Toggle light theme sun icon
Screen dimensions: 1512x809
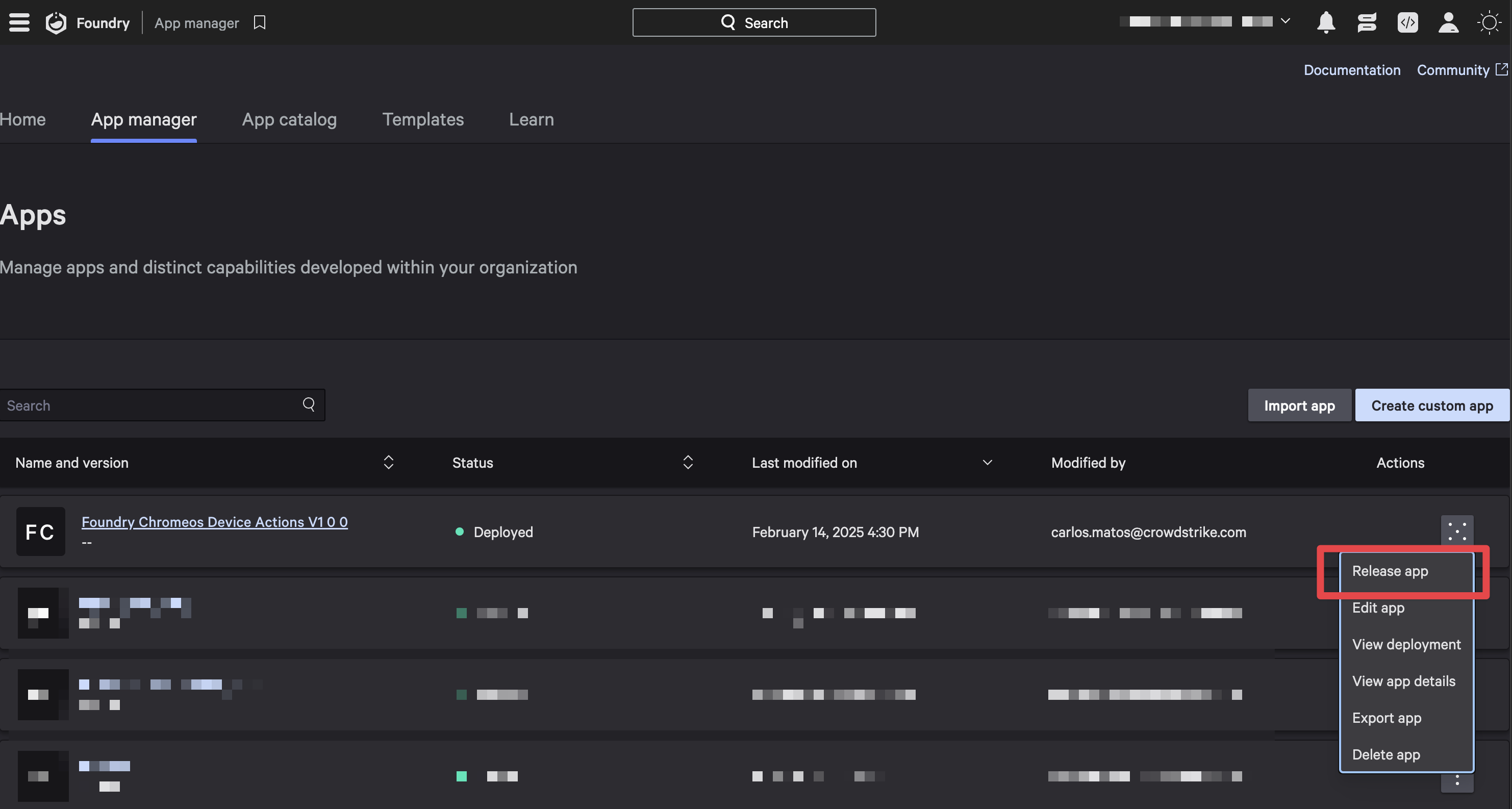point(1489,22)
